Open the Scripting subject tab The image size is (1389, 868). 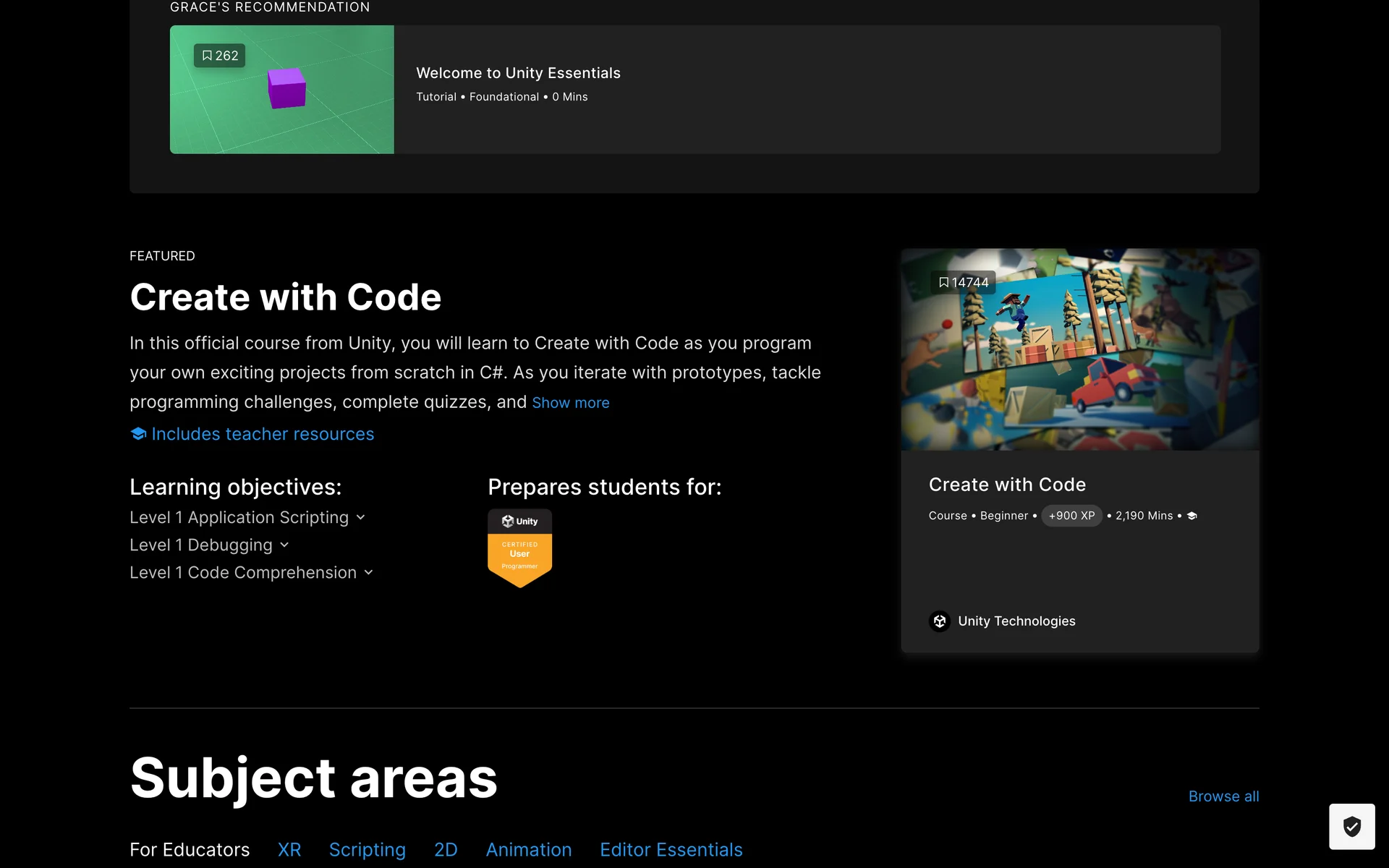pyautogui.click(x=367, y=849)
